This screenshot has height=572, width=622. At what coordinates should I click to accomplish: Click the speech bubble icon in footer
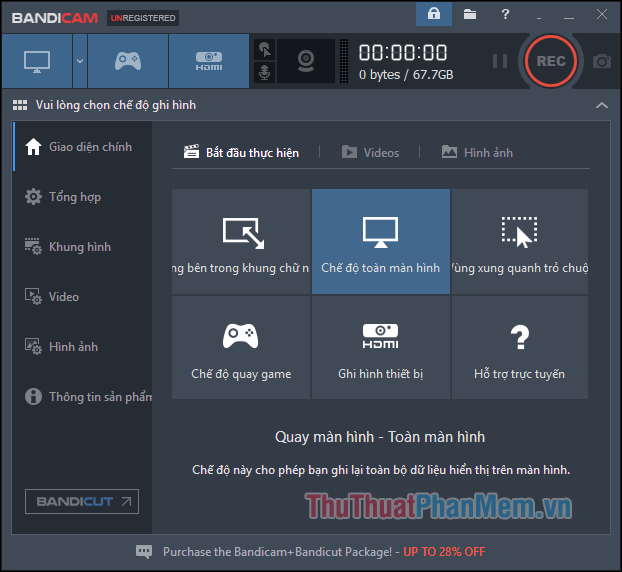pyautogui.click(x=144, y=551)
